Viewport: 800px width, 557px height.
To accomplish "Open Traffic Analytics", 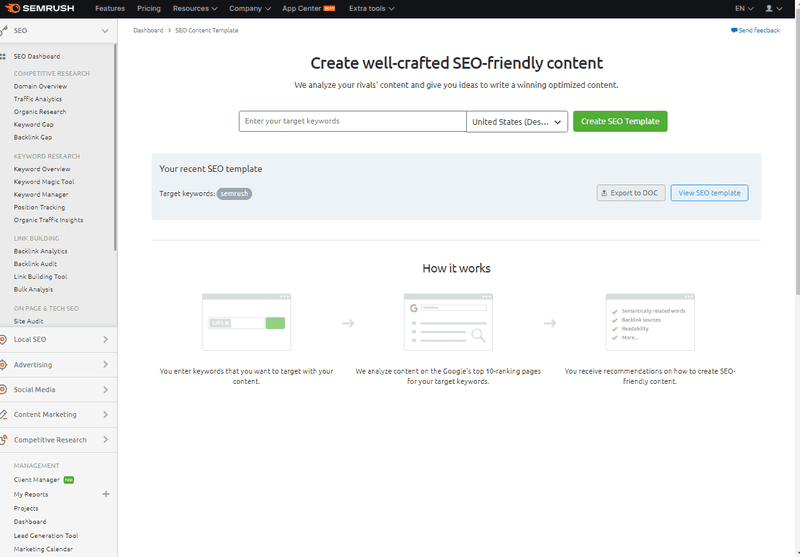I will coord(38,99).
